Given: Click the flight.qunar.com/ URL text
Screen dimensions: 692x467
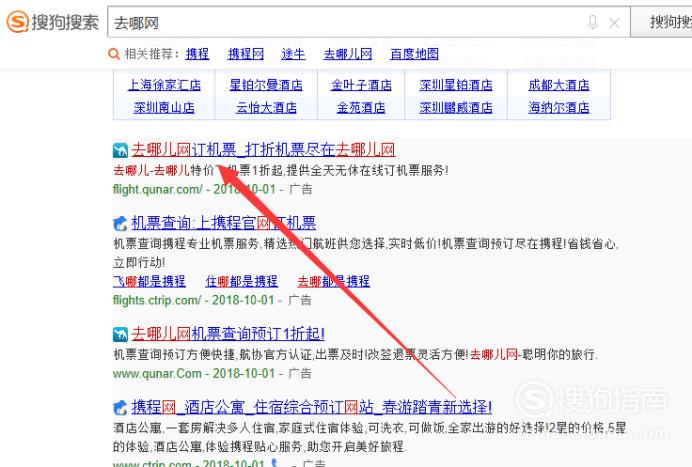Looking at the screenshot, I should point(158,190).
